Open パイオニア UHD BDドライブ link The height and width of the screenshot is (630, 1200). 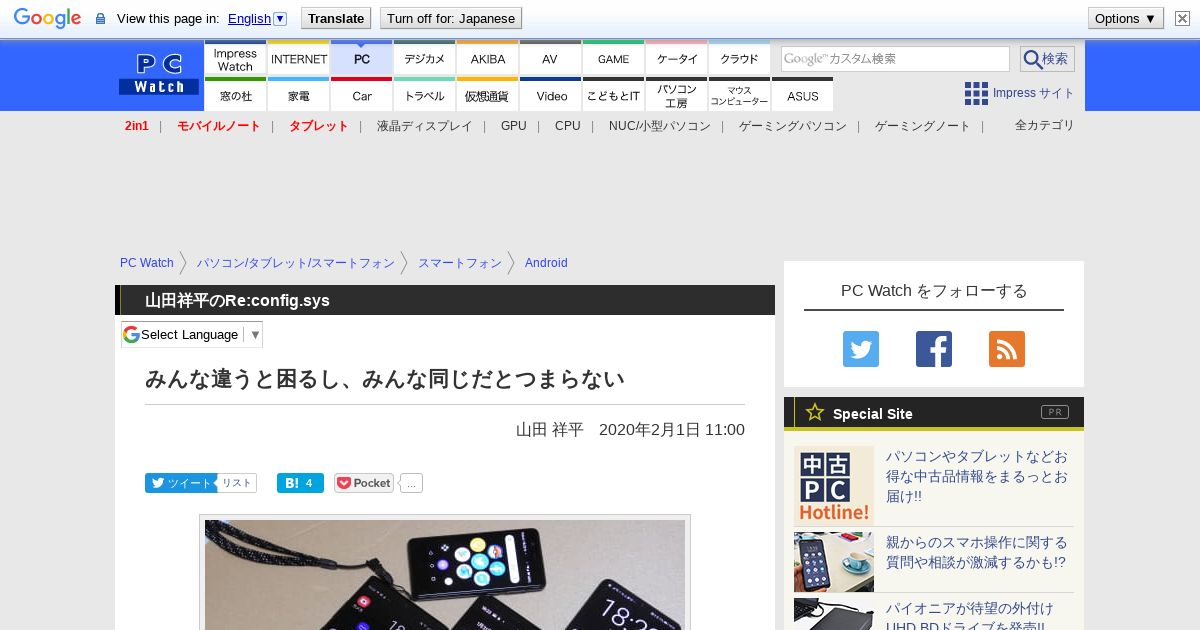click(x=969, y=617)
